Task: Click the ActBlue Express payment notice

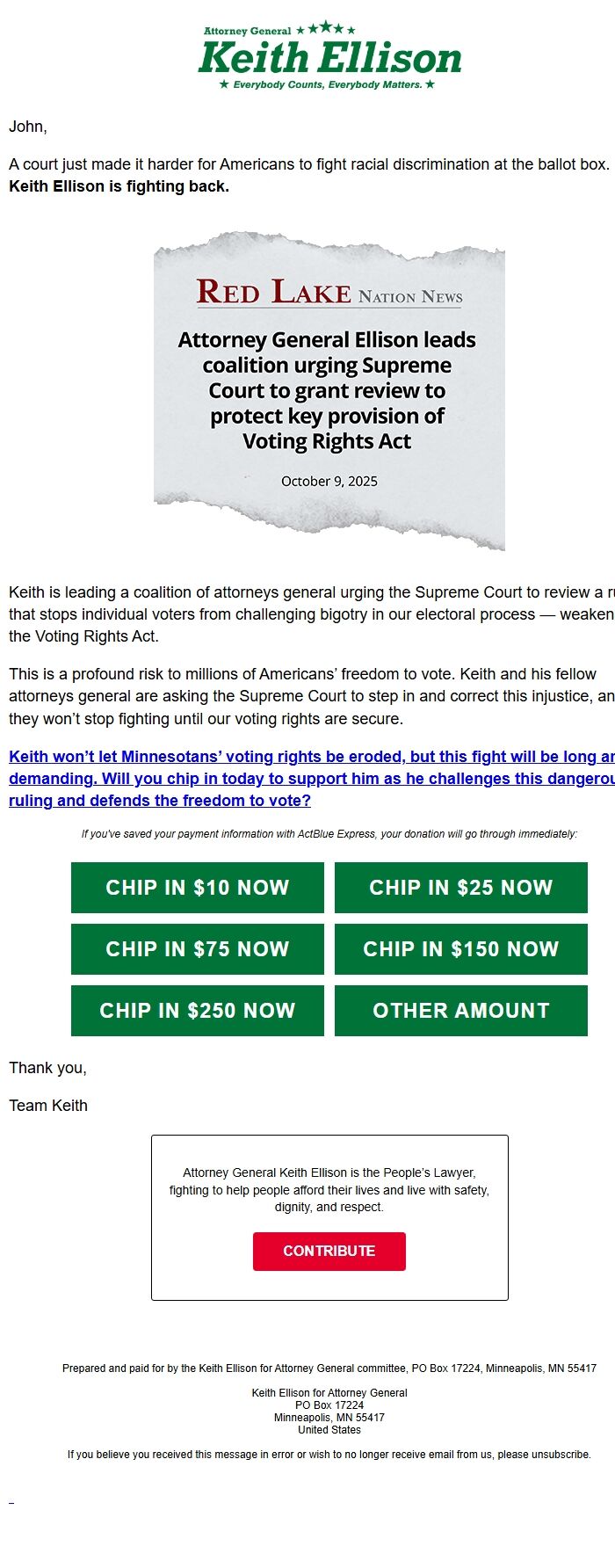Action: (329, 834)
